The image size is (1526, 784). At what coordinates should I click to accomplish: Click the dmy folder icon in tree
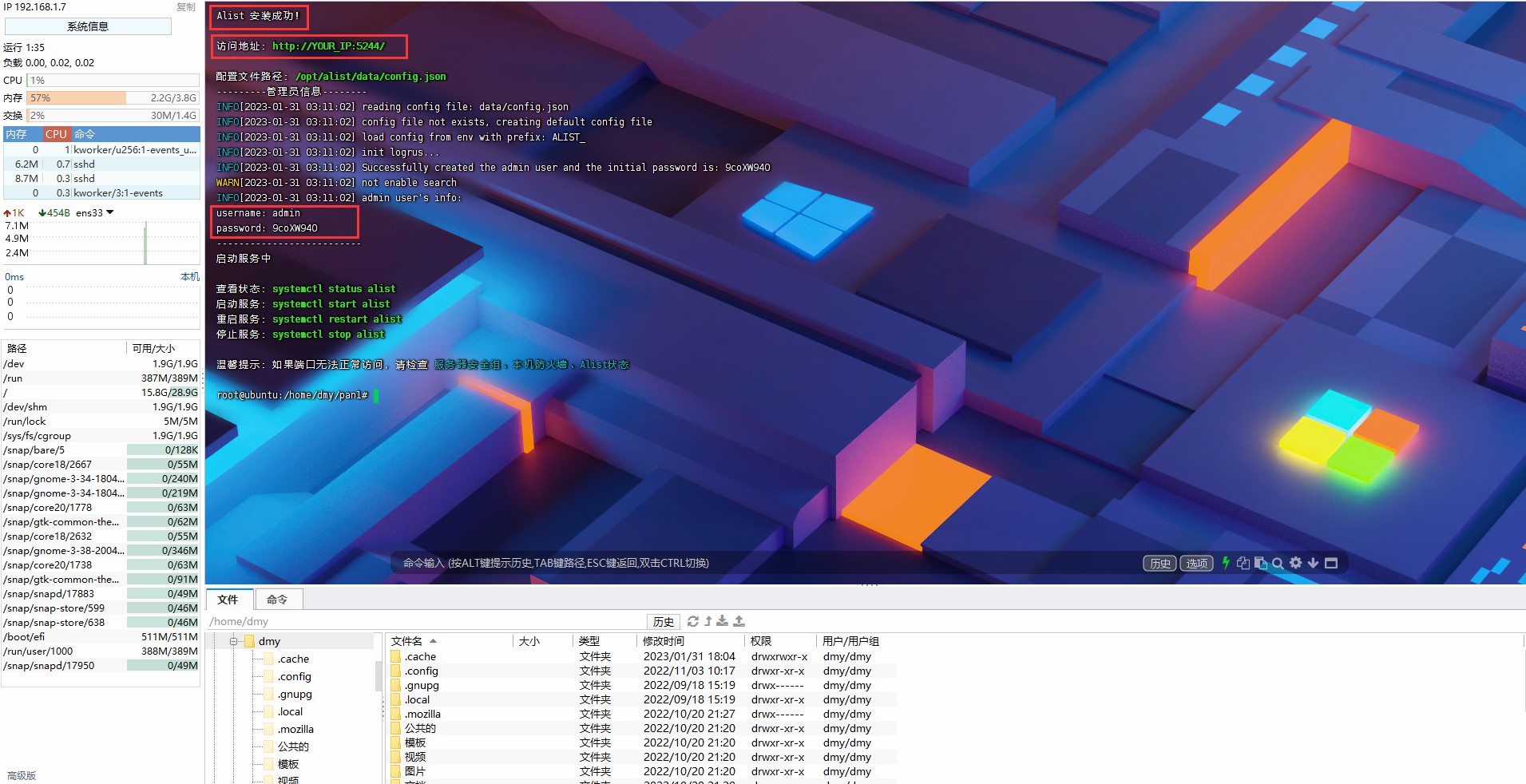[249, 641]
